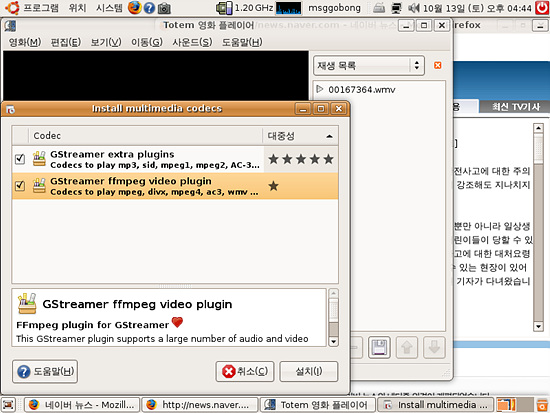The width and height of the screenshot is (550, 413).
Task: Click the 취소(C) cancel button
Action: (x=245, y=371)
